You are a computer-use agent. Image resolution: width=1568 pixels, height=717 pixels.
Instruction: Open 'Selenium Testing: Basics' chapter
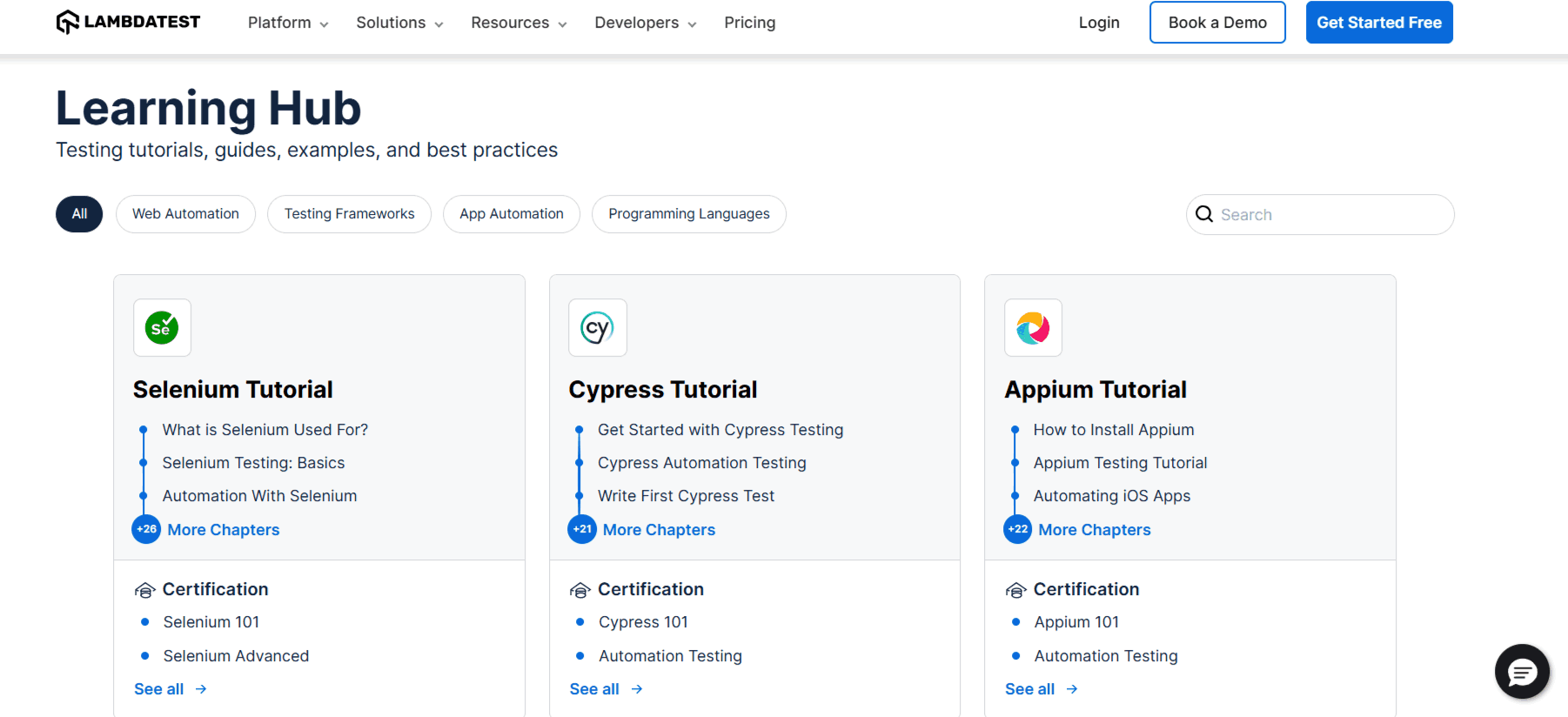[x=253, y=463]
